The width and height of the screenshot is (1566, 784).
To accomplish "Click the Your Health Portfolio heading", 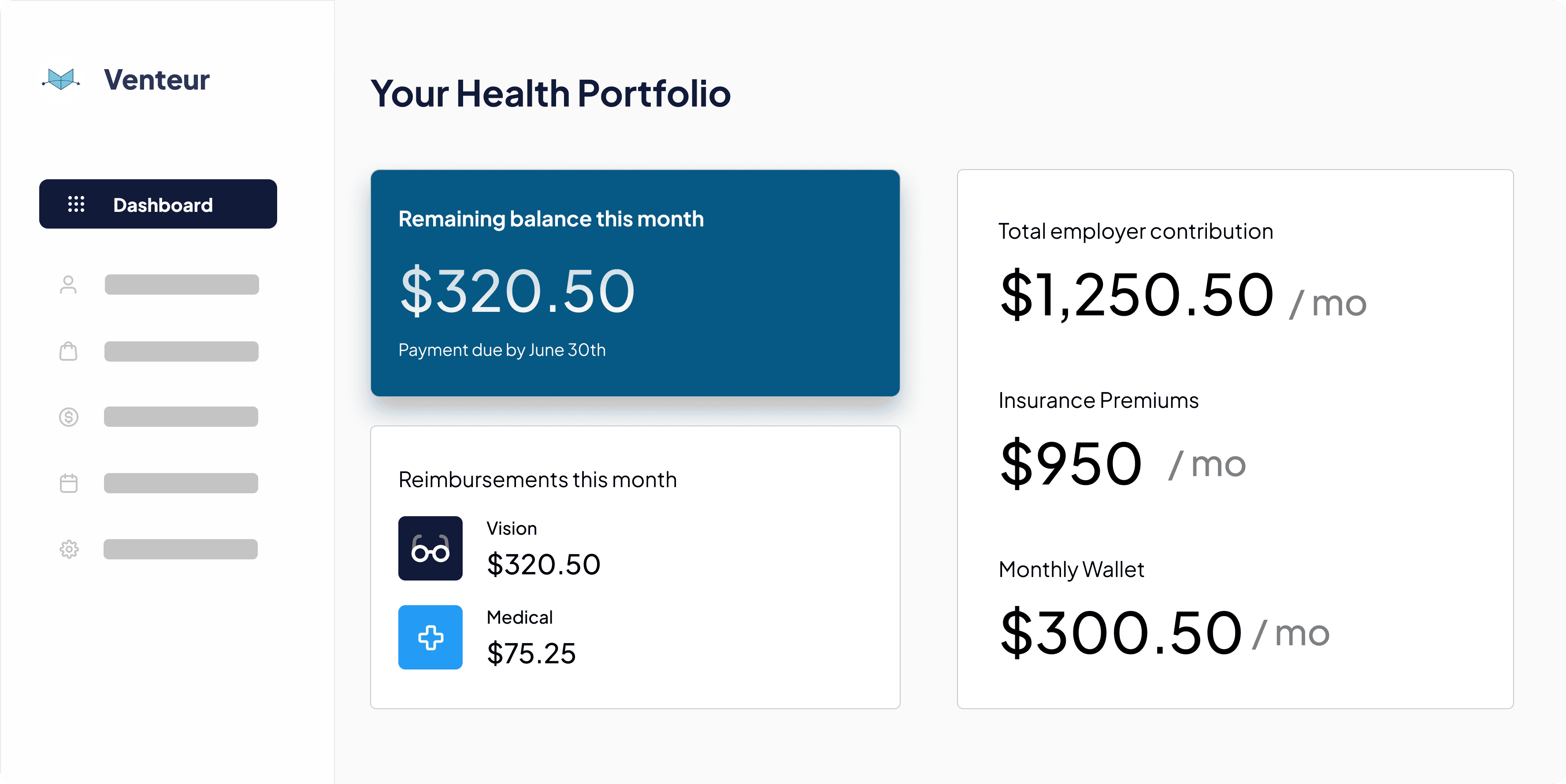I will 551,93.
